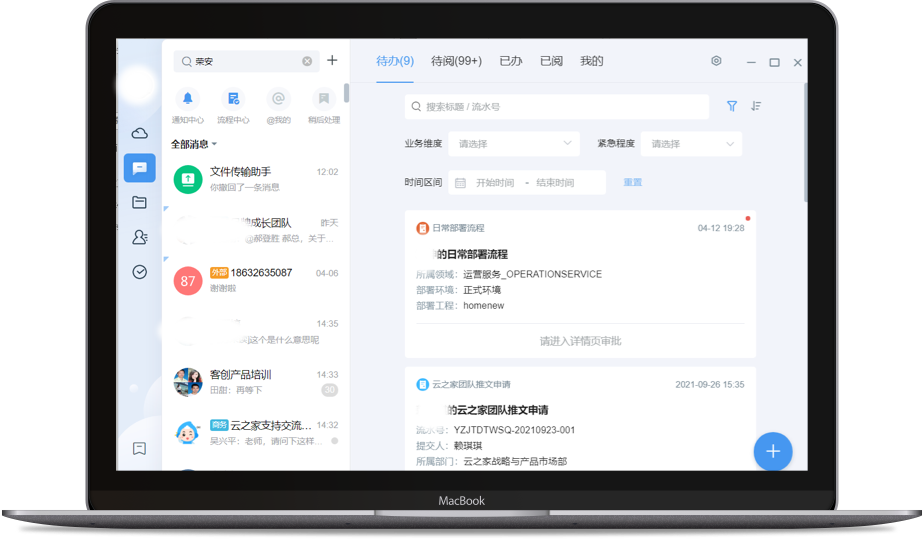This screenshot has width=924, height=541.
Task: Click the chat list scrollbar
Action: tap(346, 93)
